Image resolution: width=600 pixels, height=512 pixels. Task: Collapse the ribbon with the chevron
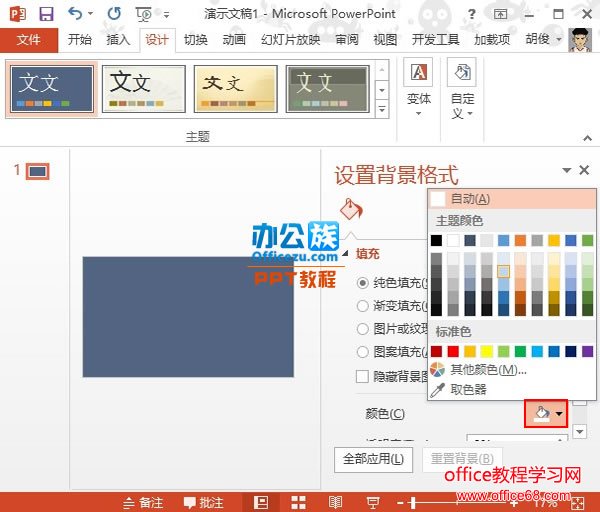coord(587,138)
